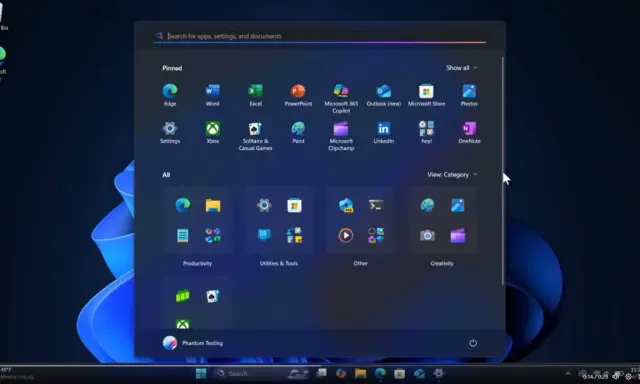Open Edge from the taskbar
Viewport: 640px width, 384px height.
pyautogui.click(x=380, y=373)
